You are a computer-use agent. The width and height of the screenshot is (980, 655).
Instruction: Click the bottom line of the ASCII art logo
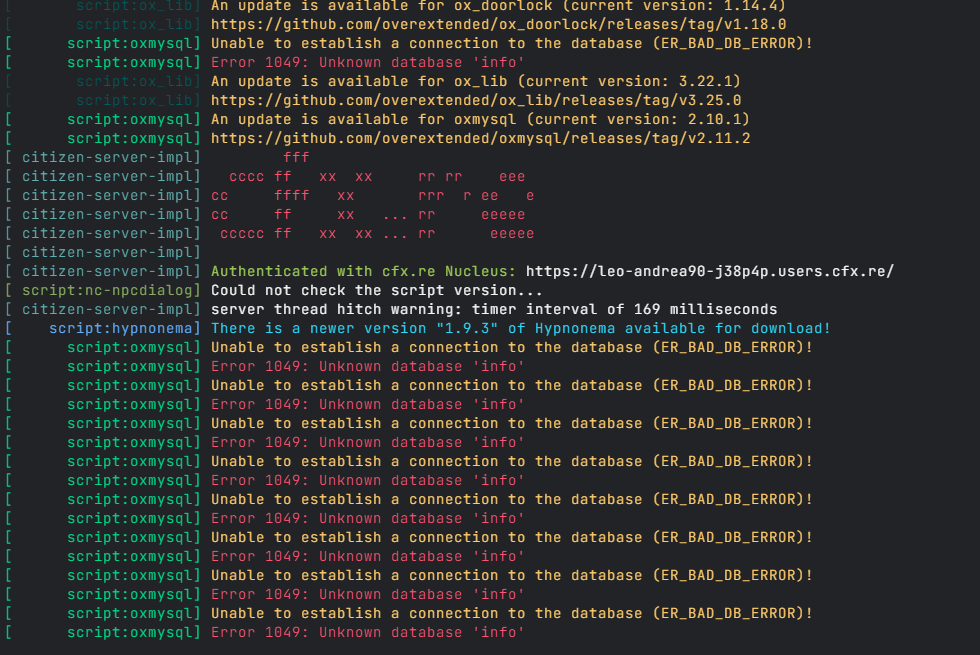[377, 234]
